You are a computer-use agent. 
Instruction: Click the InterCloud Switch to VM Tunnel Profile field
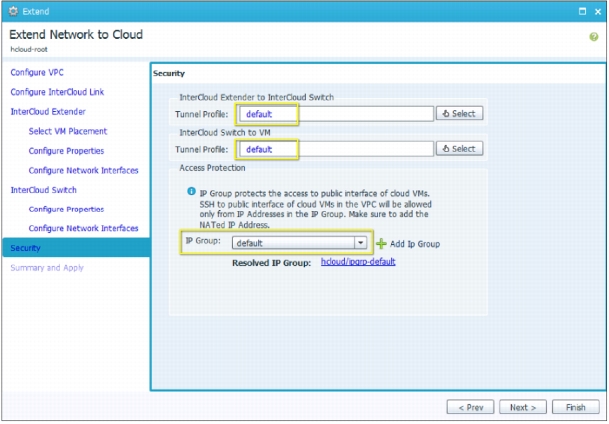pyautogui.click(x=336, y=149)
